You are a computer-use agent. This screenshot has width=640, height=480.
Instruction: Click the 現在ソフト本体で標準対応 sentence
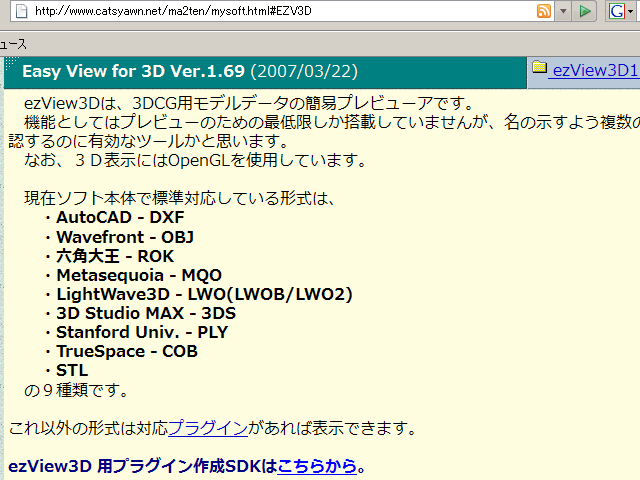[180, 198]
